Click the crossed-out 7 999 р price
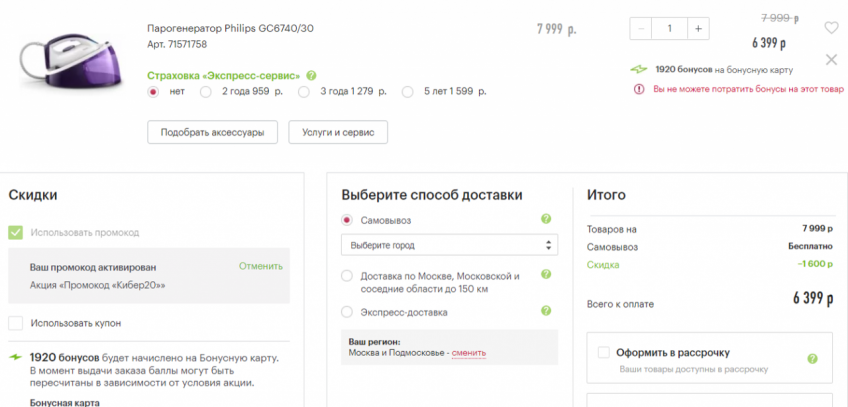Viewport: 848px width, 407px height. 780,18
